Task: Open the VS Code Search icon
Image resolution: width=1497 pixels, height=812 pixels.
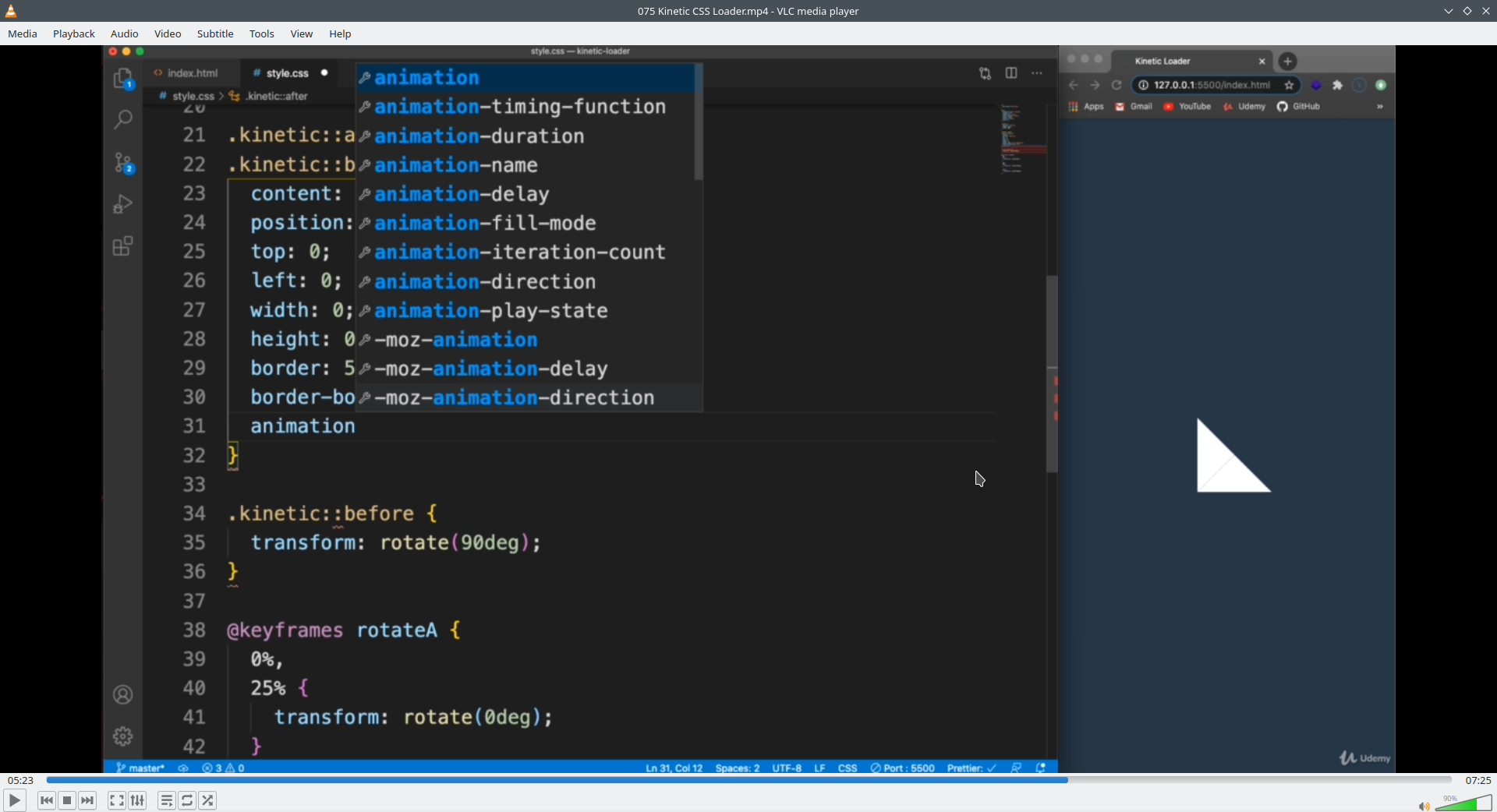Action: tap(123, 120)
